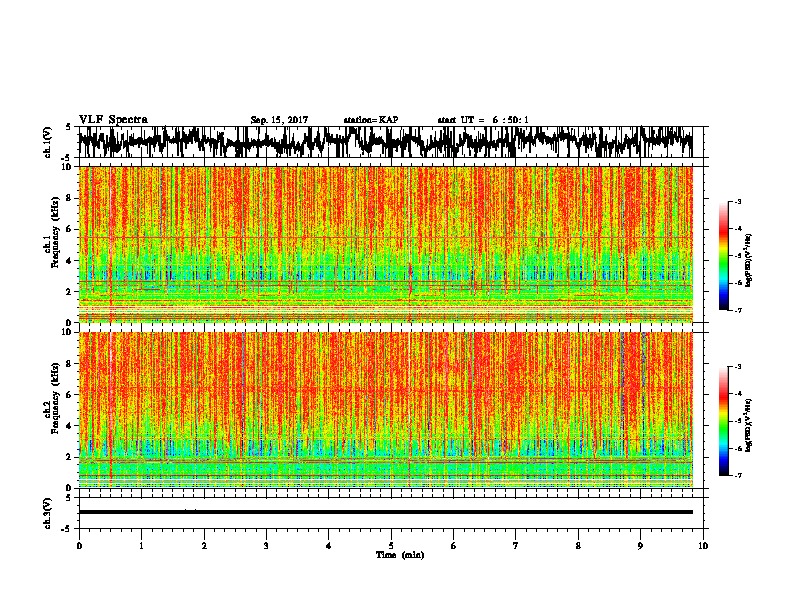The image size is (792, 612).
Task: Click the time axis tick label 1
Action: 141,546
